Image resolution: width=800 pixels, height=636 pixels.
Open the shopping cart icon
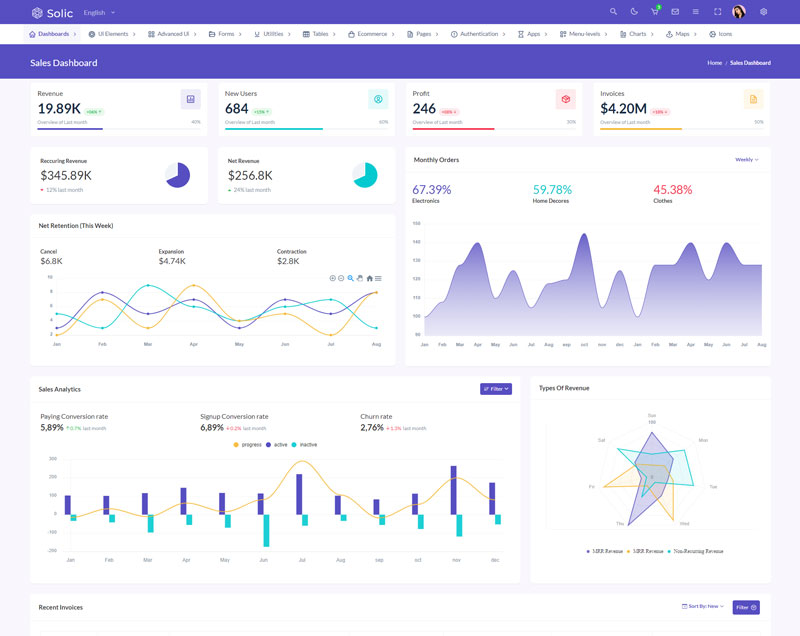tap(655, 12)
